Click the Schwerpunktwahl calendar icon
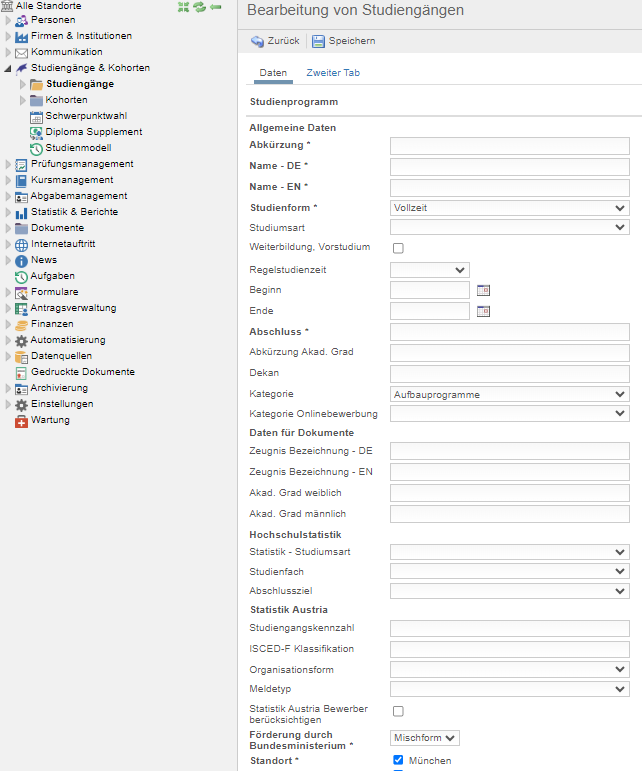The height and width of the screenshot is (771, 642). [x=36, y=117]
